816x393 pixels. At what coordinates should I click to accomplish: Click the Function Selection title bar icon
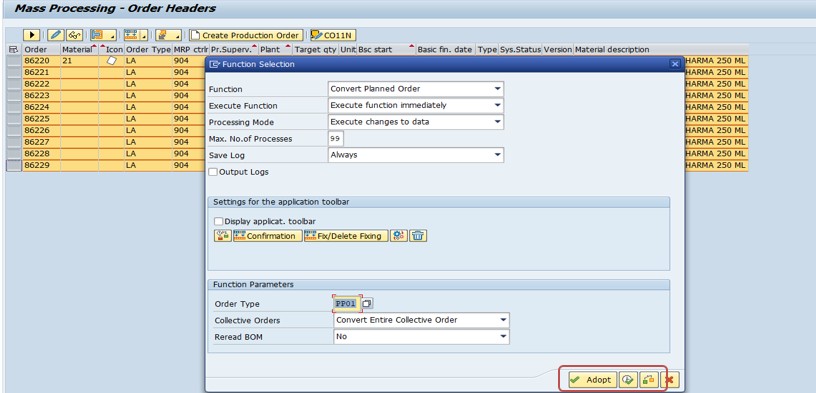(x=214, y=64)
